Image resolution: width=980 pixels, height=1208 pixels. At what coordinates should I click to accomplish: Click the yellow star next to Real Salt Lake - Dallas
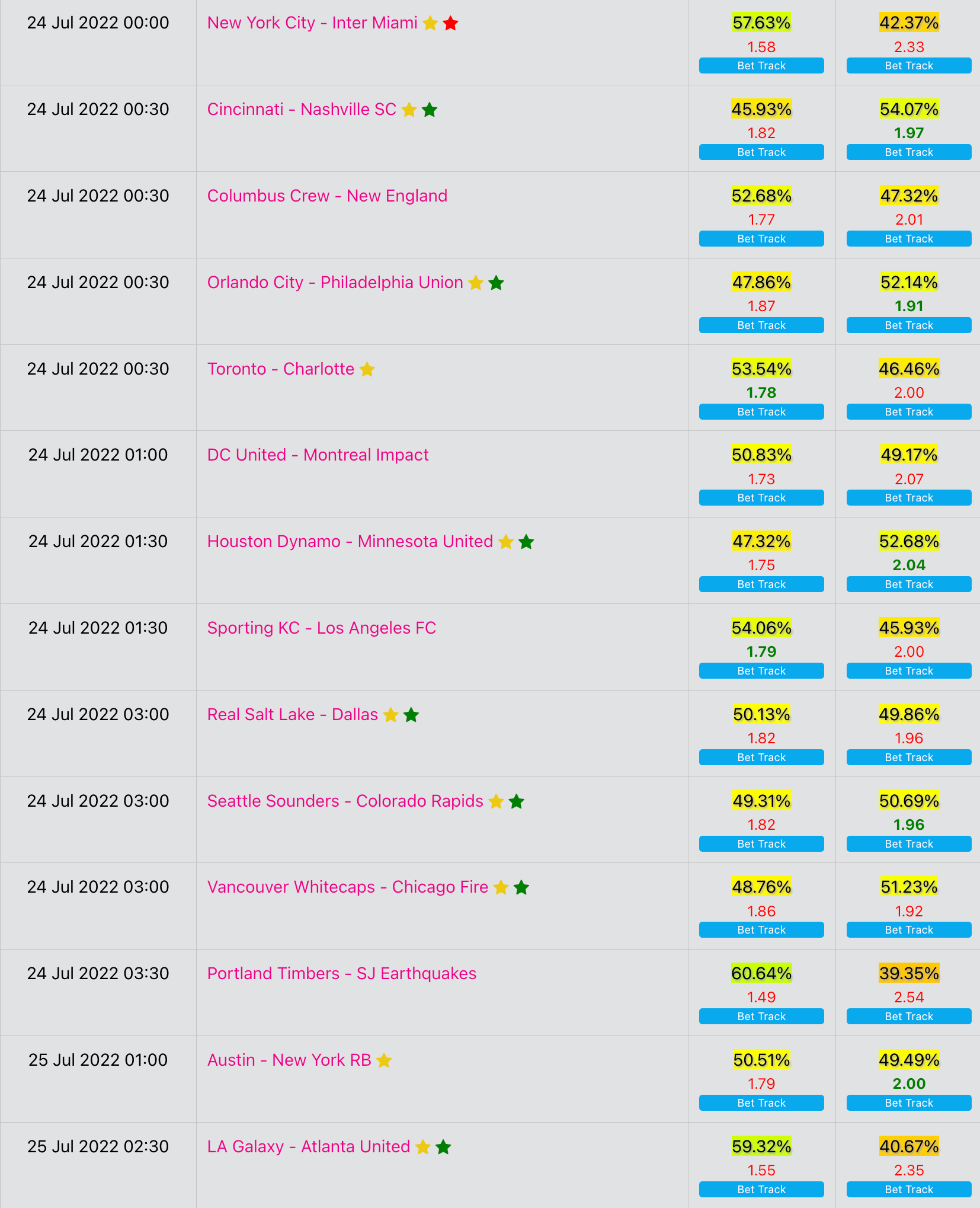pos(391,715)
